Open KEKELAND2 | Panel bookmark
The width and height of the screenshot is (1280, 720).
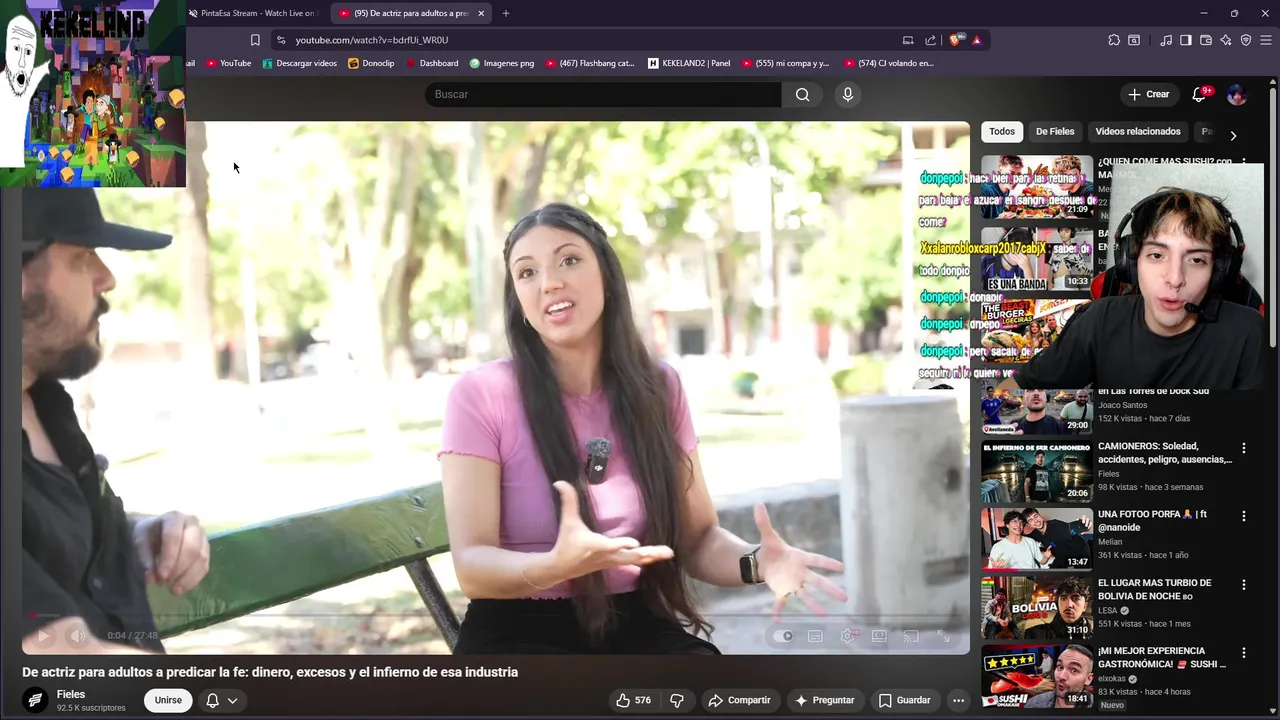tap(689, 63)
